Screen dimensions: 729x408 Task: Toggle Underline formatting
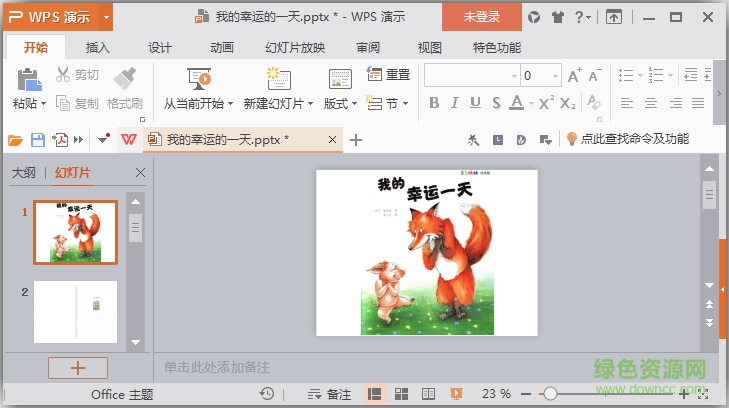[475, 103]
